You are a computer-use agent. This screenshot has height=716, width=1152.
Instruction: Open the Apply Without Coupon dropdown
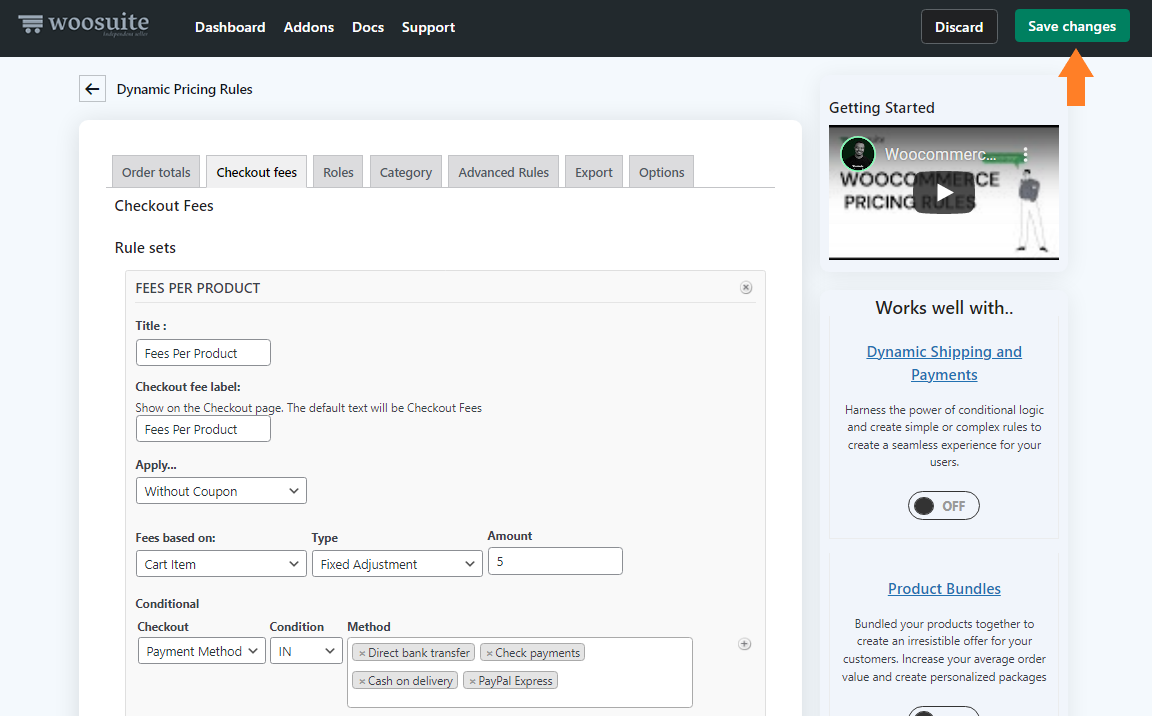[221, 491]
